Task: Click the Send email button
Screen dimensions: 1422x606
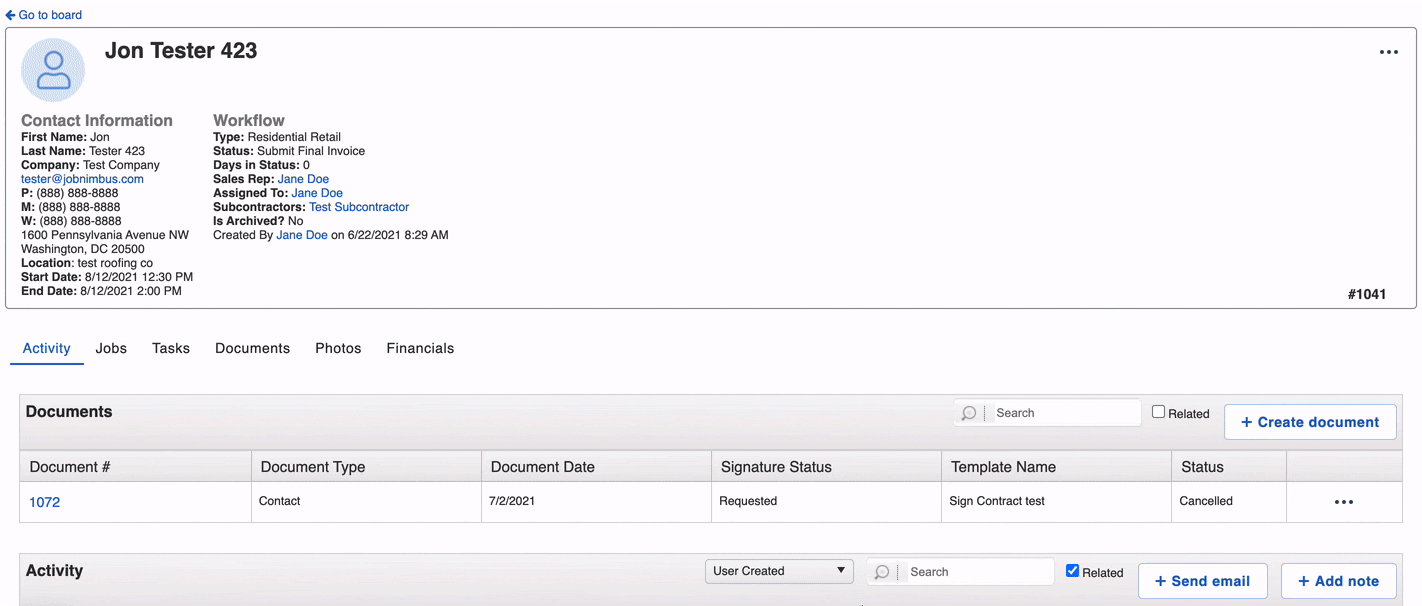Action: (1202, 581)
